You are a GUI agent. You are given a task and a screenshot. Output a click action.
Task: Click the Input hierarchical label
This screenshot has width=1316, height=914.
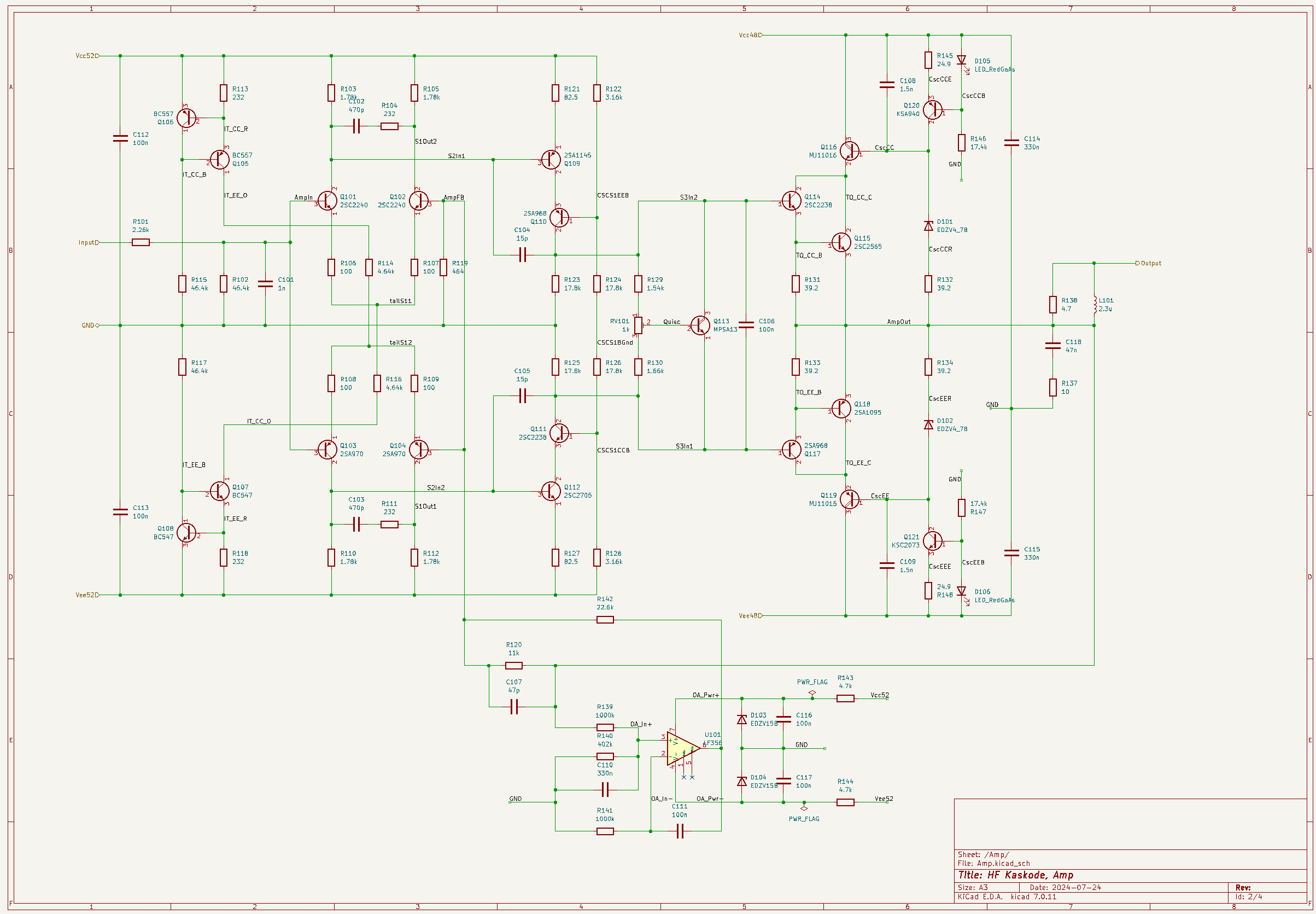tap(89, 243)
